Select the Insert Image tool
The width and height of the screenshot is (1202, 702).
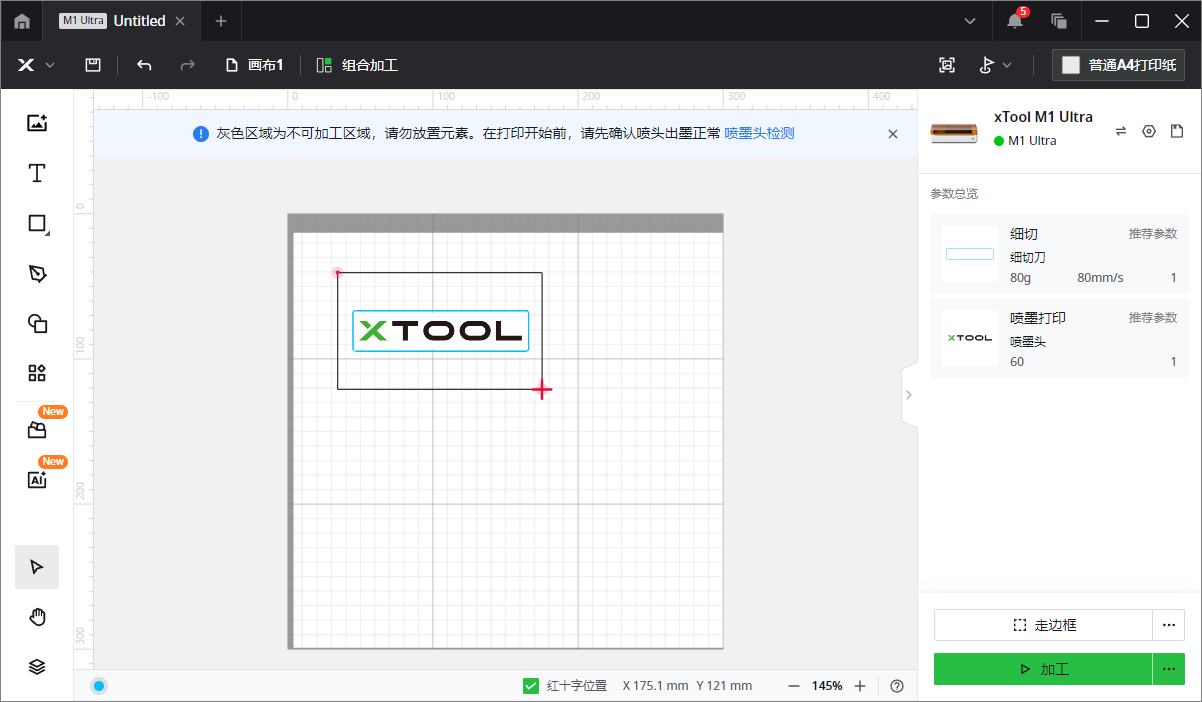tap(37, 123)
